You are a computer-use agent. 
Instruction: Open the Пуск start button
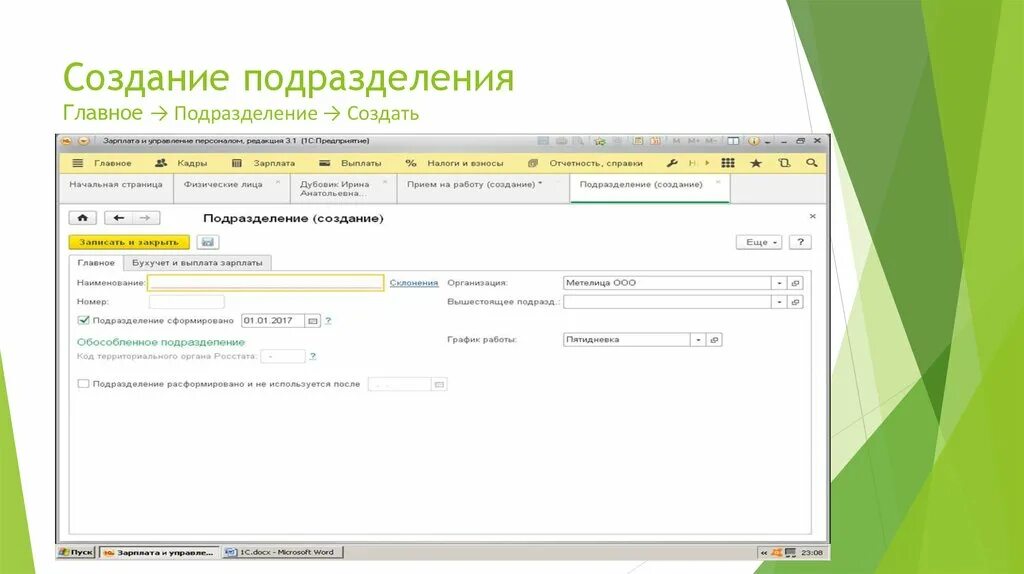[76, 552]
